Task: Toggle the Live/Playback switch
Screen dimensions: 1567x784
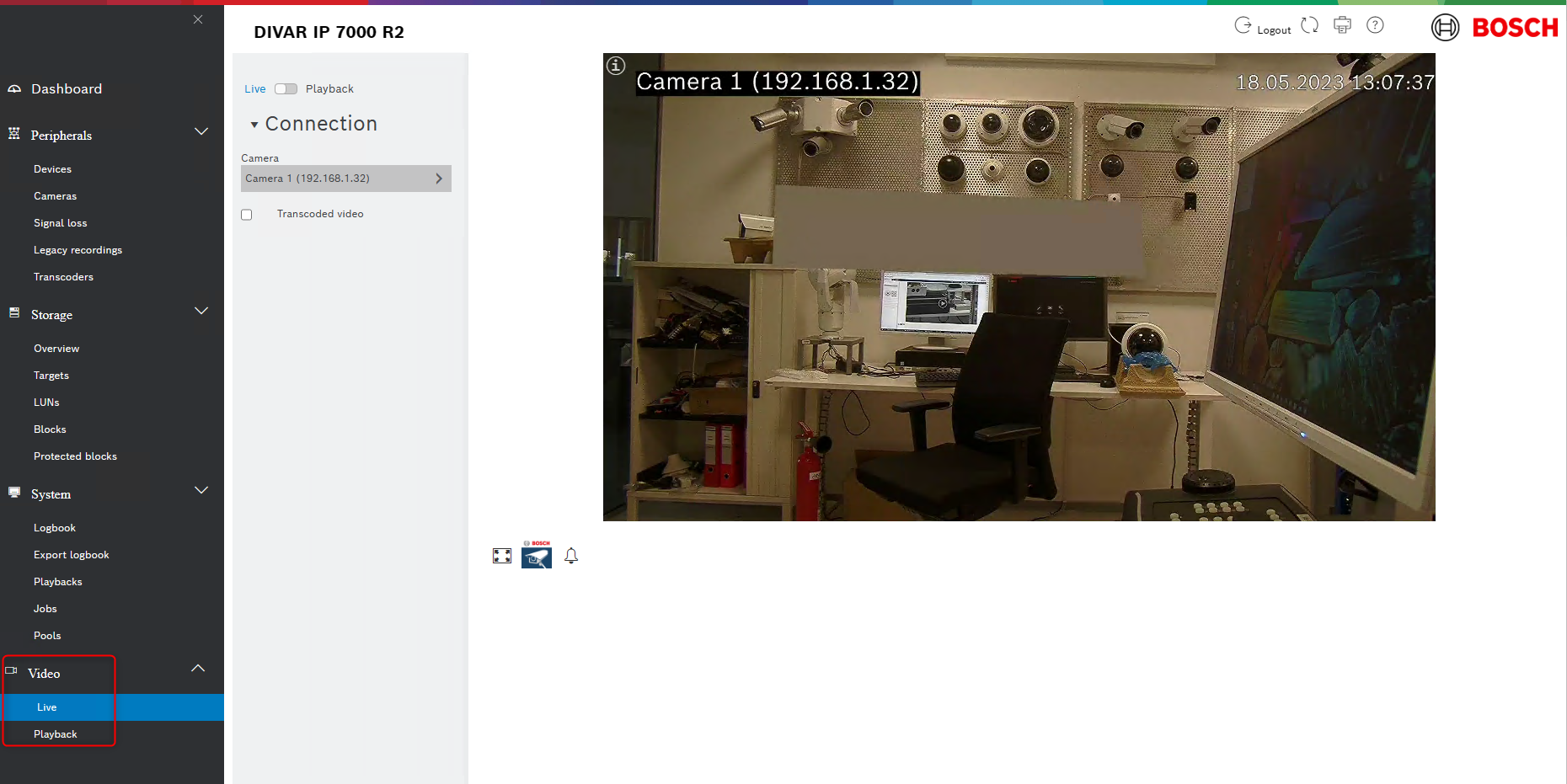Action: (286, 89)
